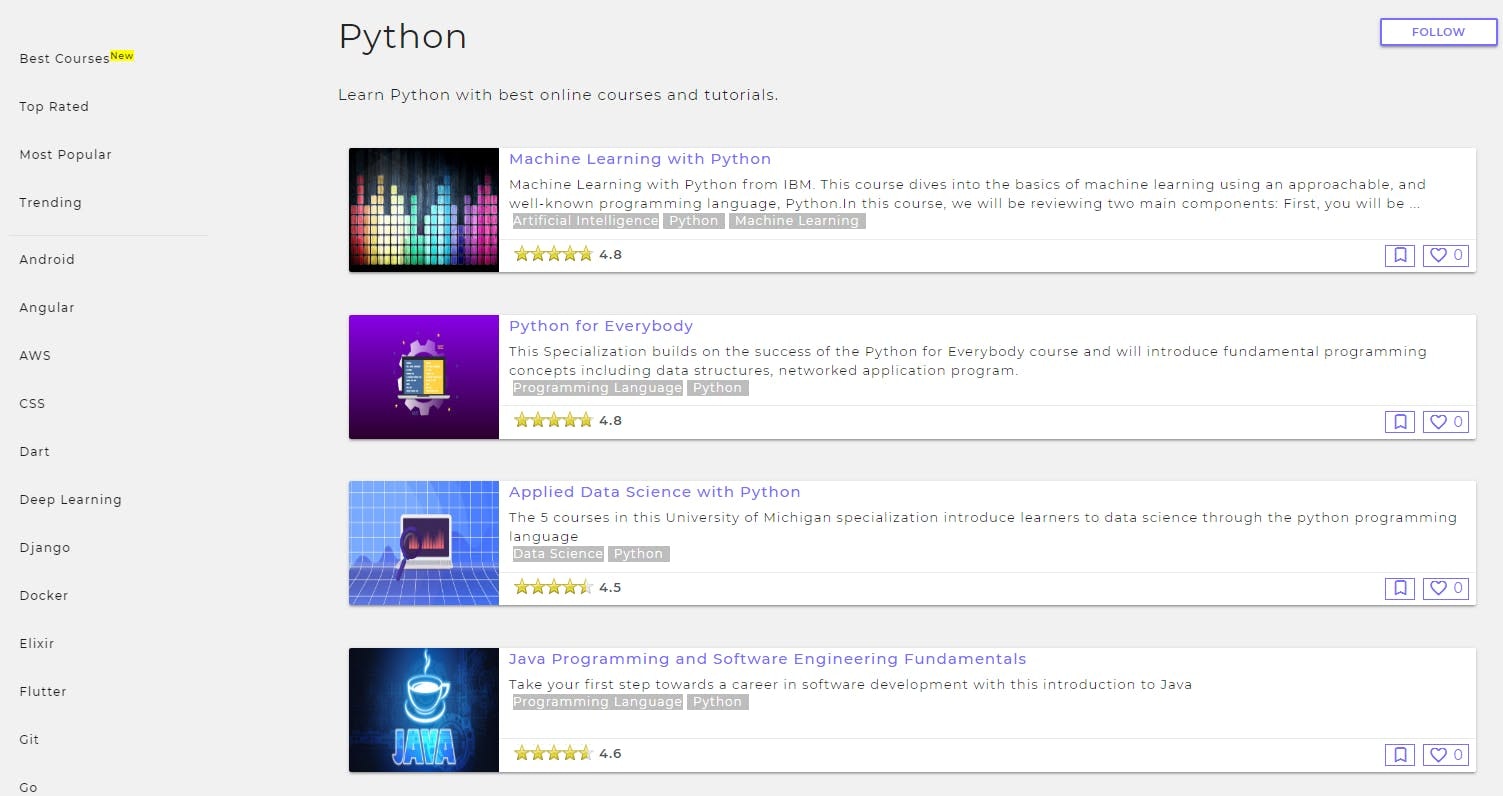Click the Machine Learning tag
Image resolution: width=1503 pixels, height=796 pixels.
pyautogui.click(x=797, y=221)
